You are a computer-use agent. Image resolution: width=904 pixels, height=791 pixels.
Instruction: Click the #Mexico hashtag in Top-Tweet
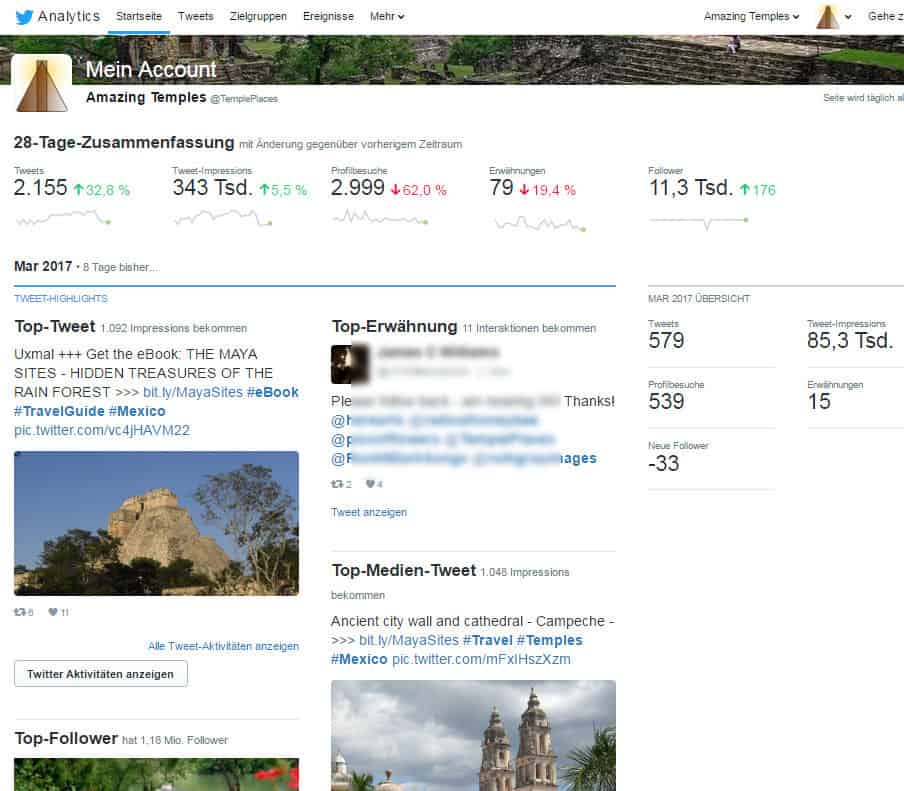[137, 411]
